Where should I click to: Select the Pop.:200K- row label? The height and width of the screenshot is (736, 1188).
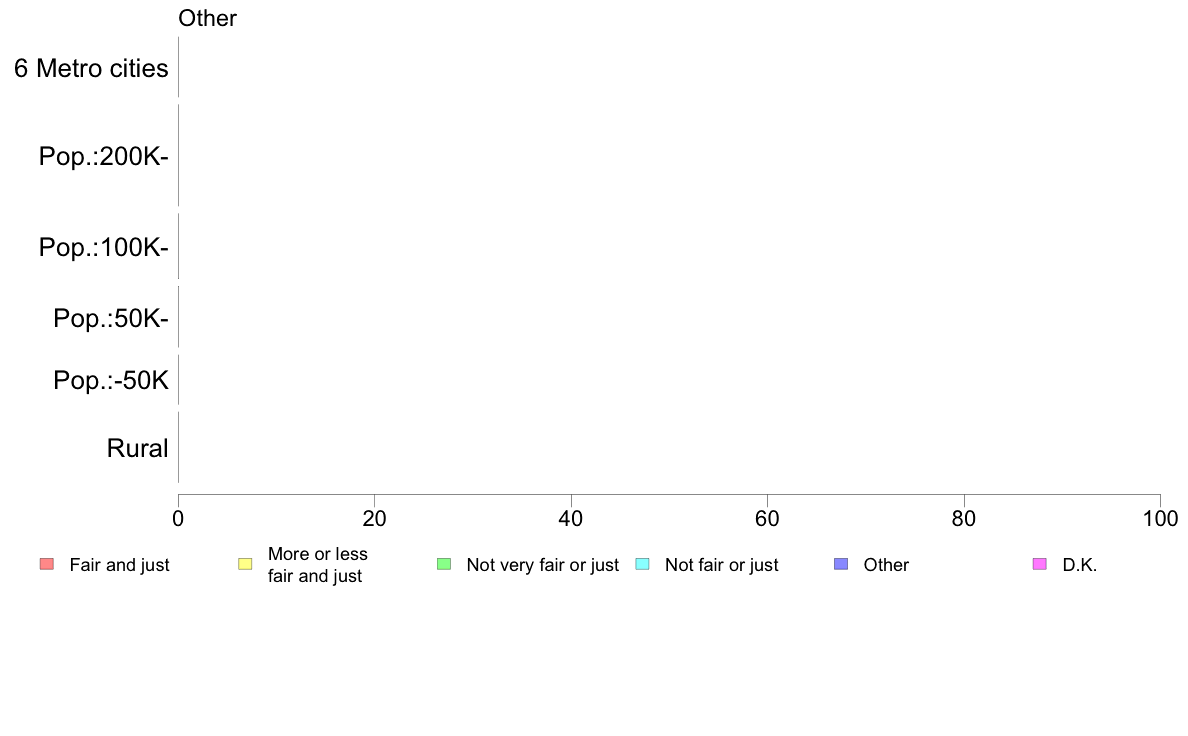103,156
